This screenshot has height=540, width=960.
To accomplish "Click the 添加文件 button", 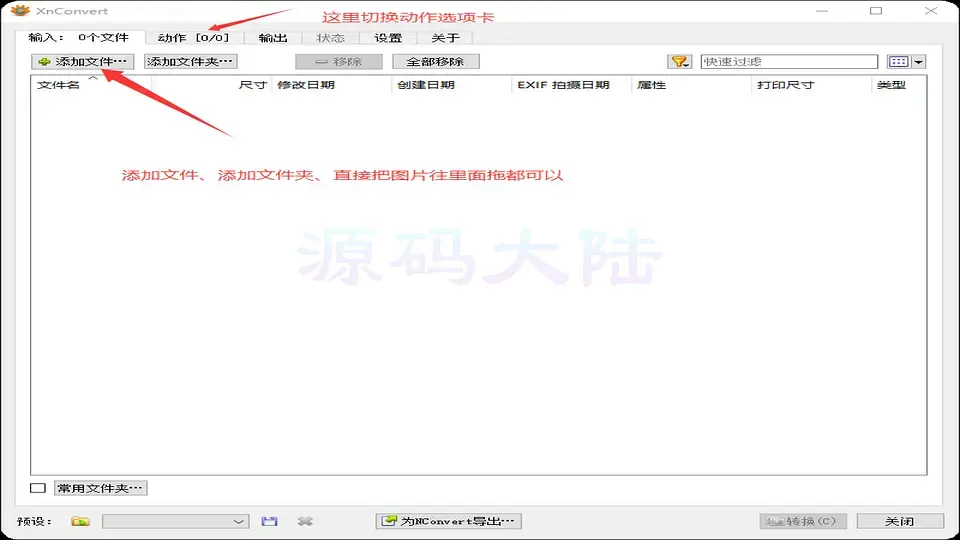I will (x=83, y=61).
